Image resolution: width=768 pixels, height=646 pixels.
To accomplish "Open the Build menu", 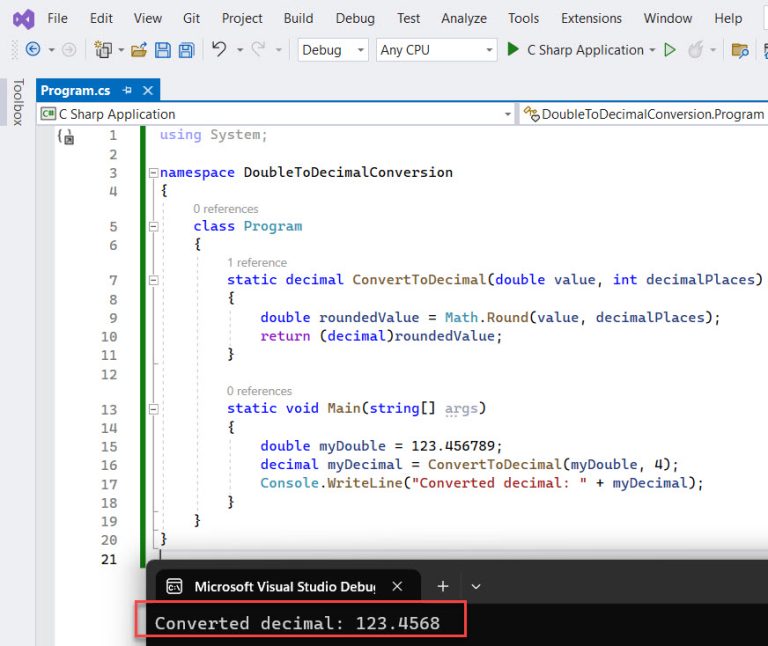I will (x=298, y=19).
